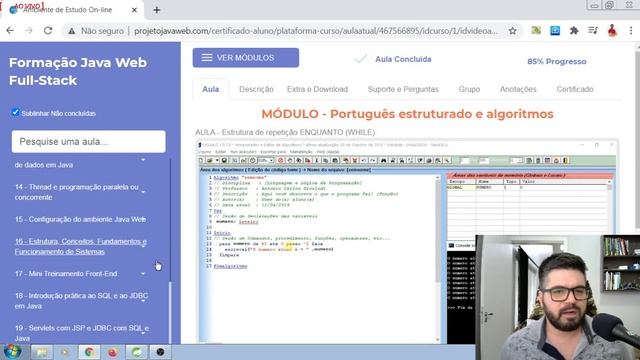This screenshot has width=640, height=360.
Task: Expand the 'de dados em Java' module arrow
Action: 143,160
